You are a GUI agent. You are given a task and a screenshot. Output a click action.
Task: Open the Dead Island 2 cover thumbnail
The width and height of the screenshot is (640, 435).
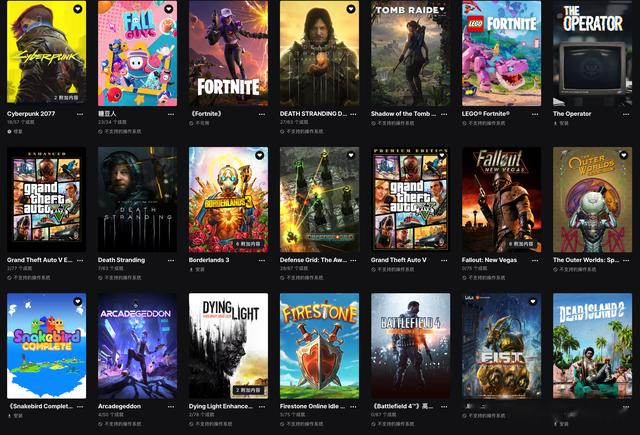click(592, 346)
